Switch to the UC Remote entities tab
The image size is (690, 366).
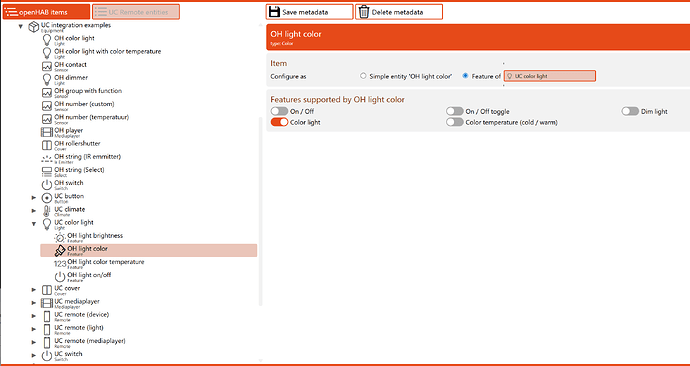tap(136, 12)
